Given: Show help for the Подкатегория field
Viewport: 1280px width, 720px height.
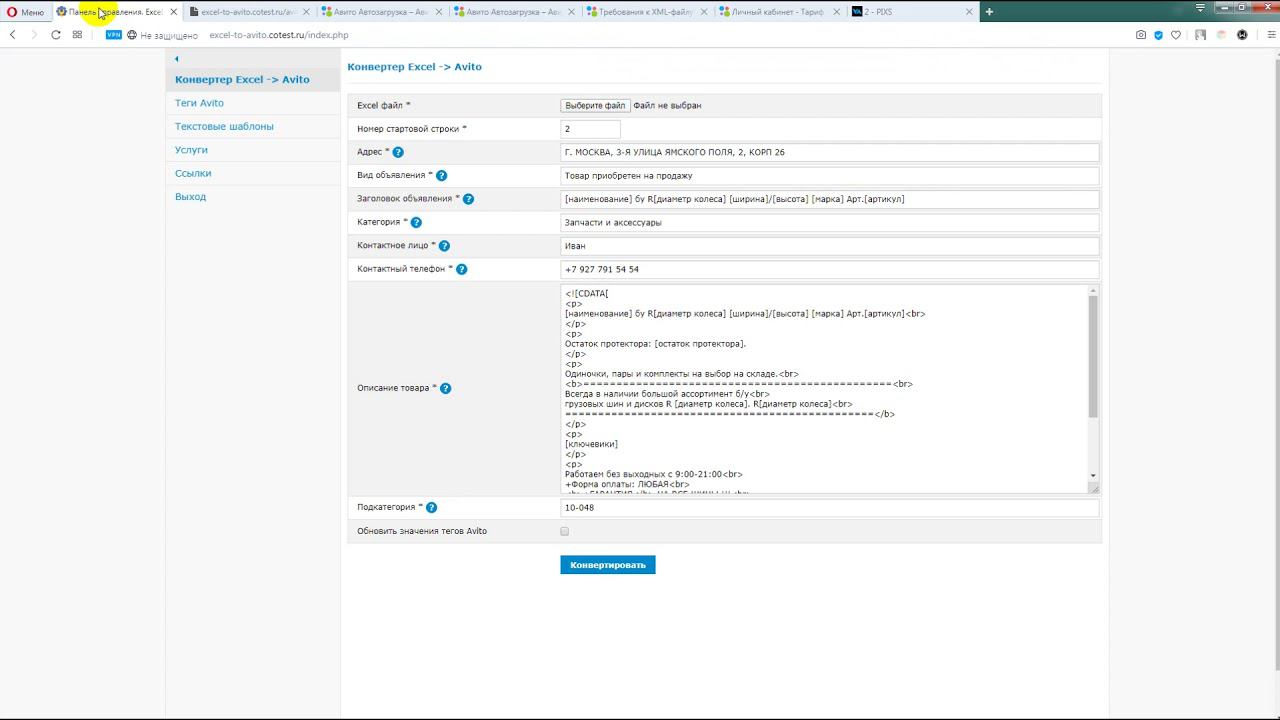Looking at the screenshot, I should (x=431, y=508).
